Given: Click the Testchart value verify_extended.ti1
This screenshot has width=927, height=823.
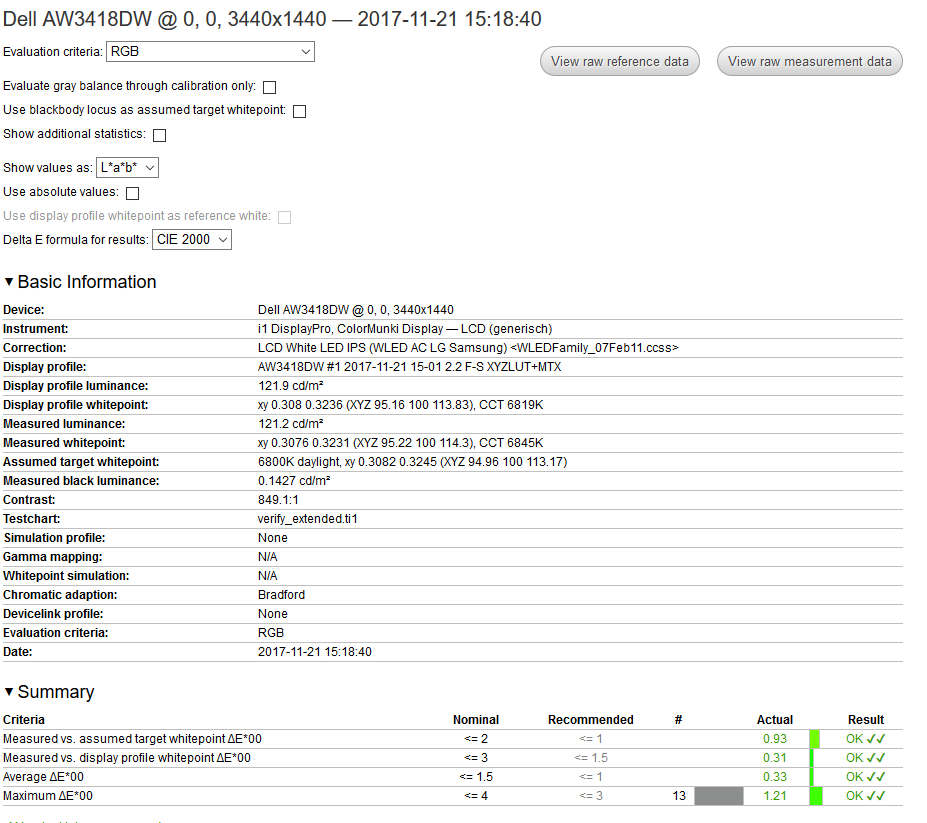Looking at the screenshot, I should click(307, 519).
